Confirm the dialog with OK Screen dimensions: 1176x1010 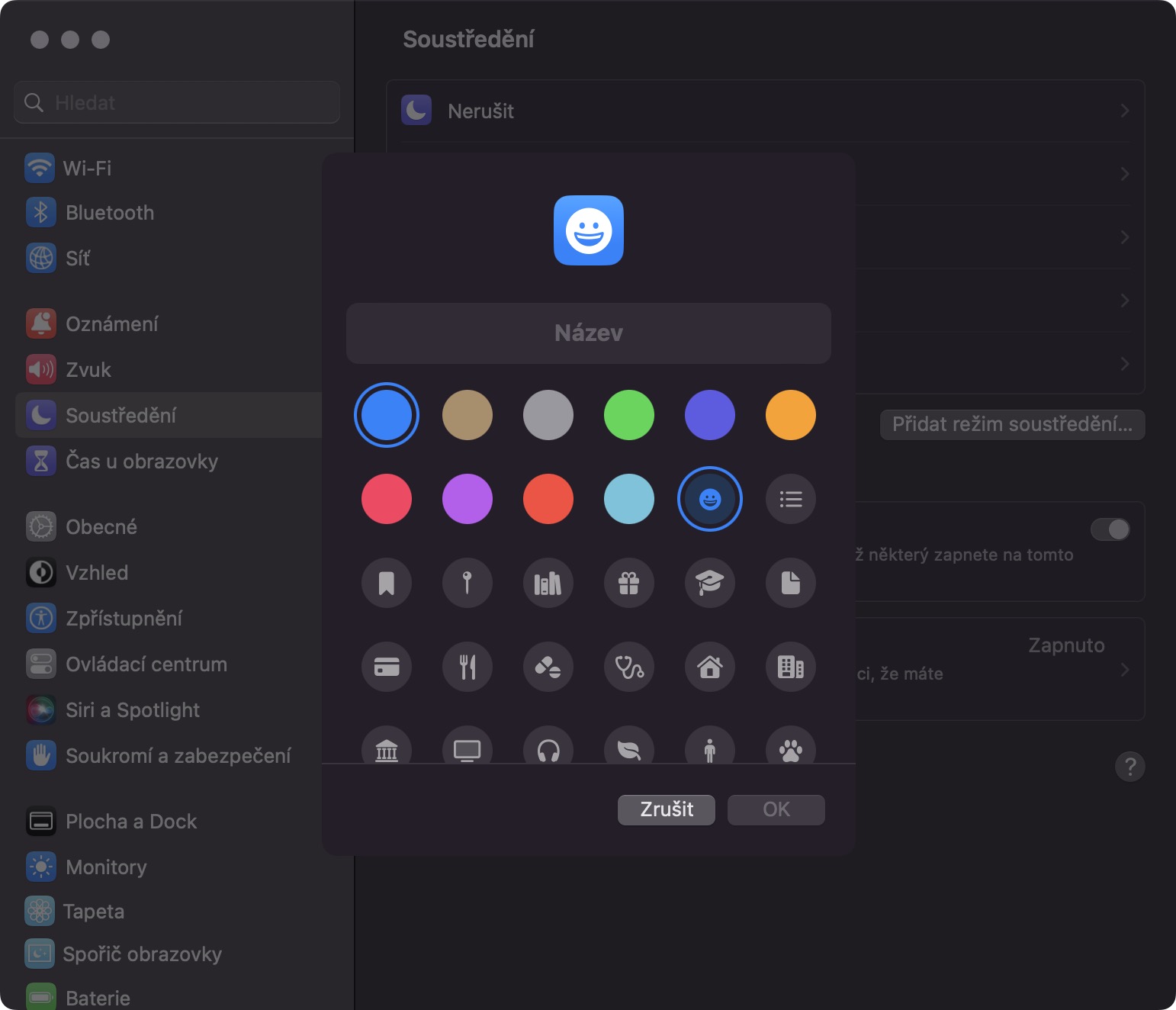pyautogui.click(x=776, y=809)
